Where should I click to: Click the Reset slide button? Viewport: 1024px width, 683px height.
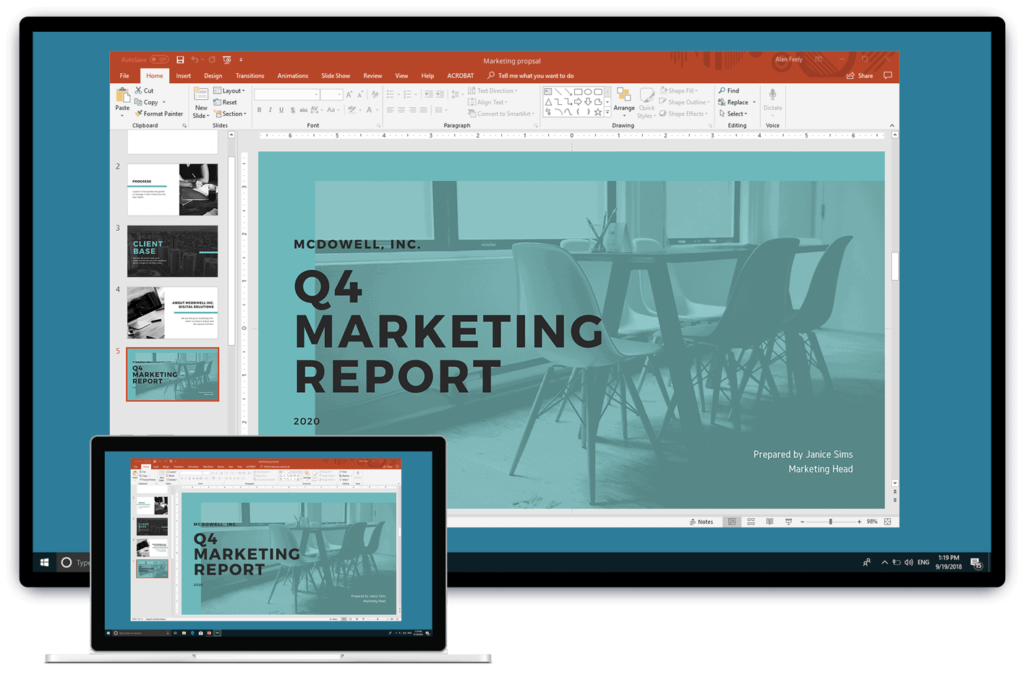pyautogui.click(x=225, y=103)
